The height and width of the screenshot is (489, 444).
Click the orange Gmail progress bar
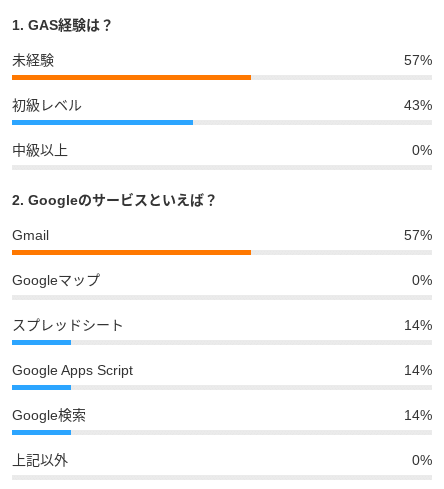point(131,253)
